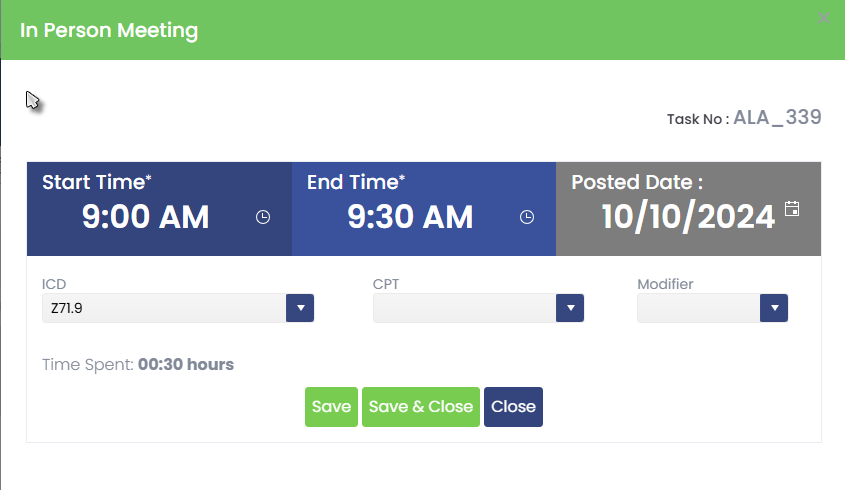Click the Posted Date label
This screenshot has height=490, width=845.
tap(637, 183)
